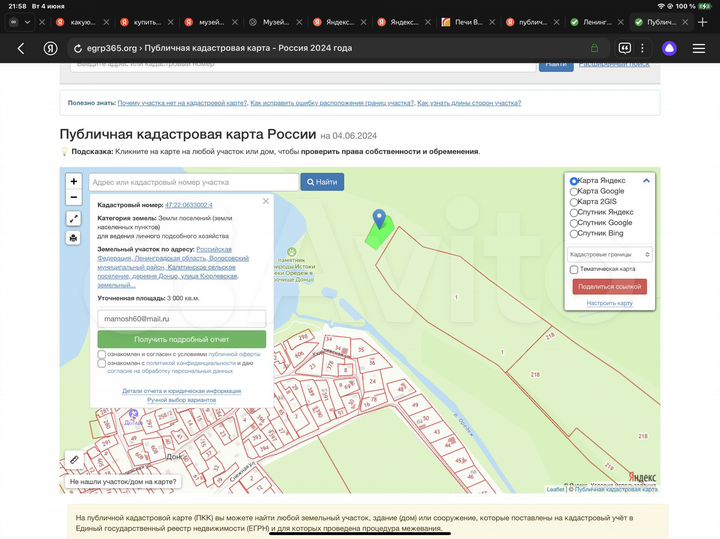The width and height of the screenshot is (720, 539).
Task: Expand the map to fullscreen
Action: [x=73, y=219]
